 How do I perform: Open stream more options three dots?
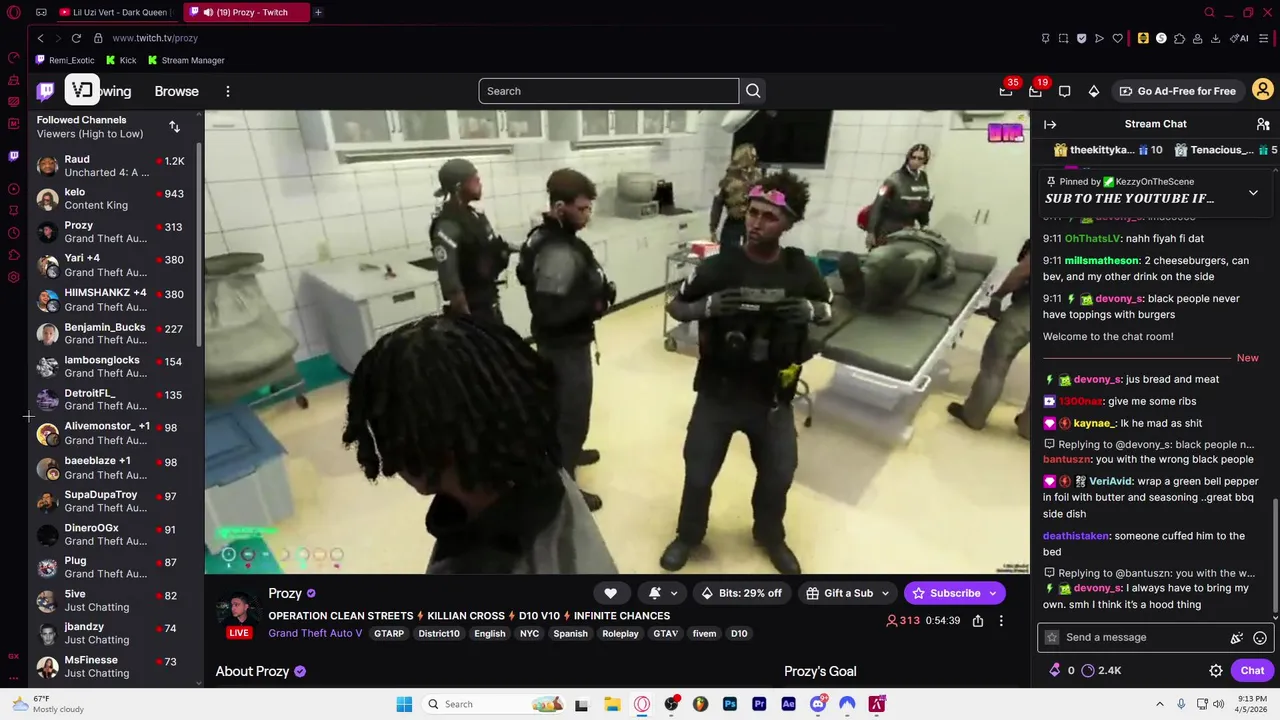tap(1001, 621)
